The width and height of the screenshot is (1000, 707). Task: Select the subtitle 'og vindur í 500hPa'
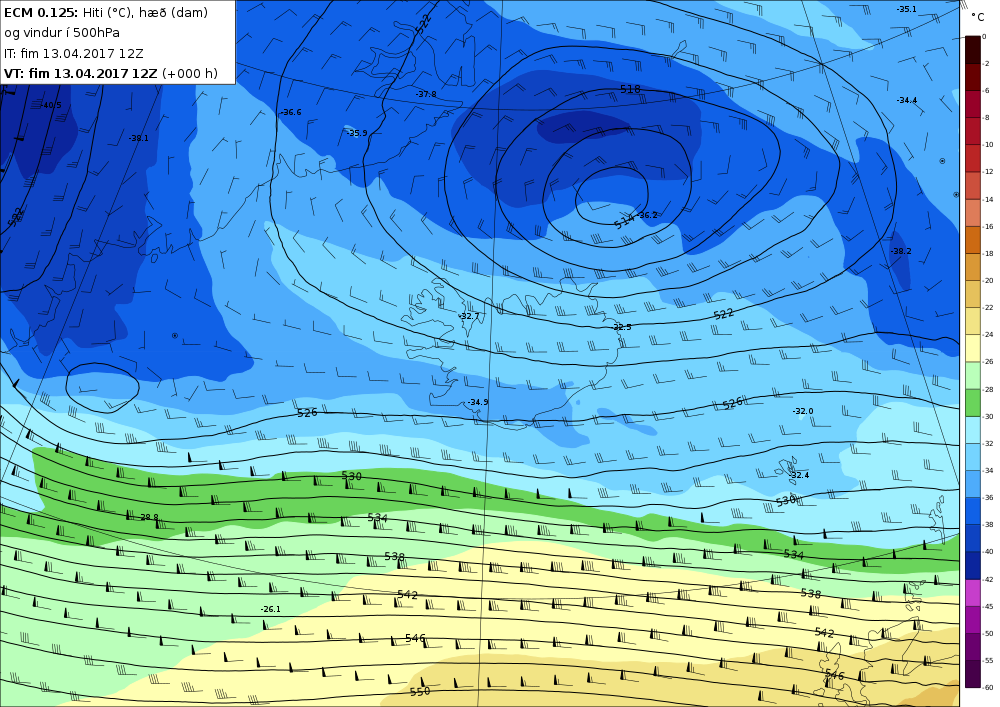(62, 33)
